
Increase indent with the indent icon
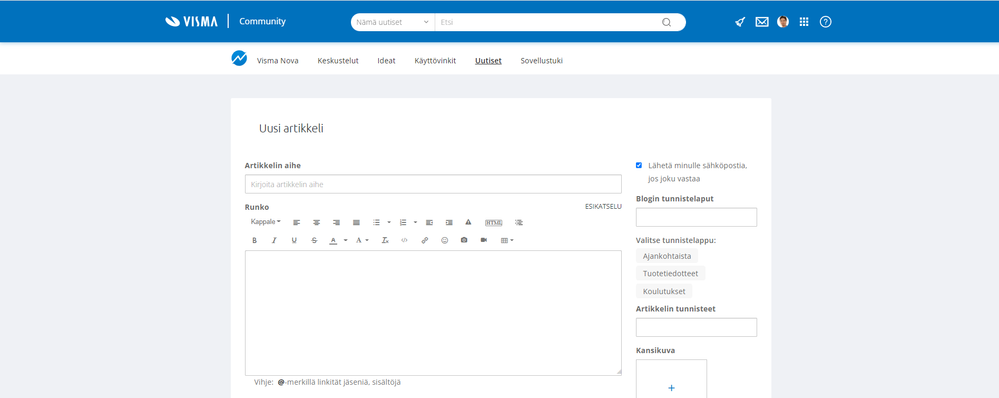click(x=449, y=222)
